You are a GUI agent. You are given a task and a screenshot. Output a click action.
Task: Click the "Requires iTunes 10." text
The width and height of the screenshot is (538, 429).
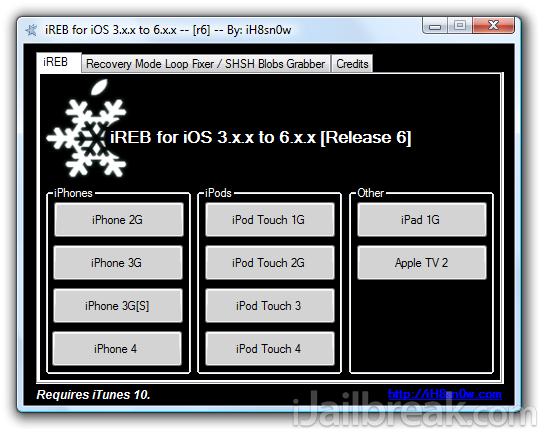[x=93, y=395]
